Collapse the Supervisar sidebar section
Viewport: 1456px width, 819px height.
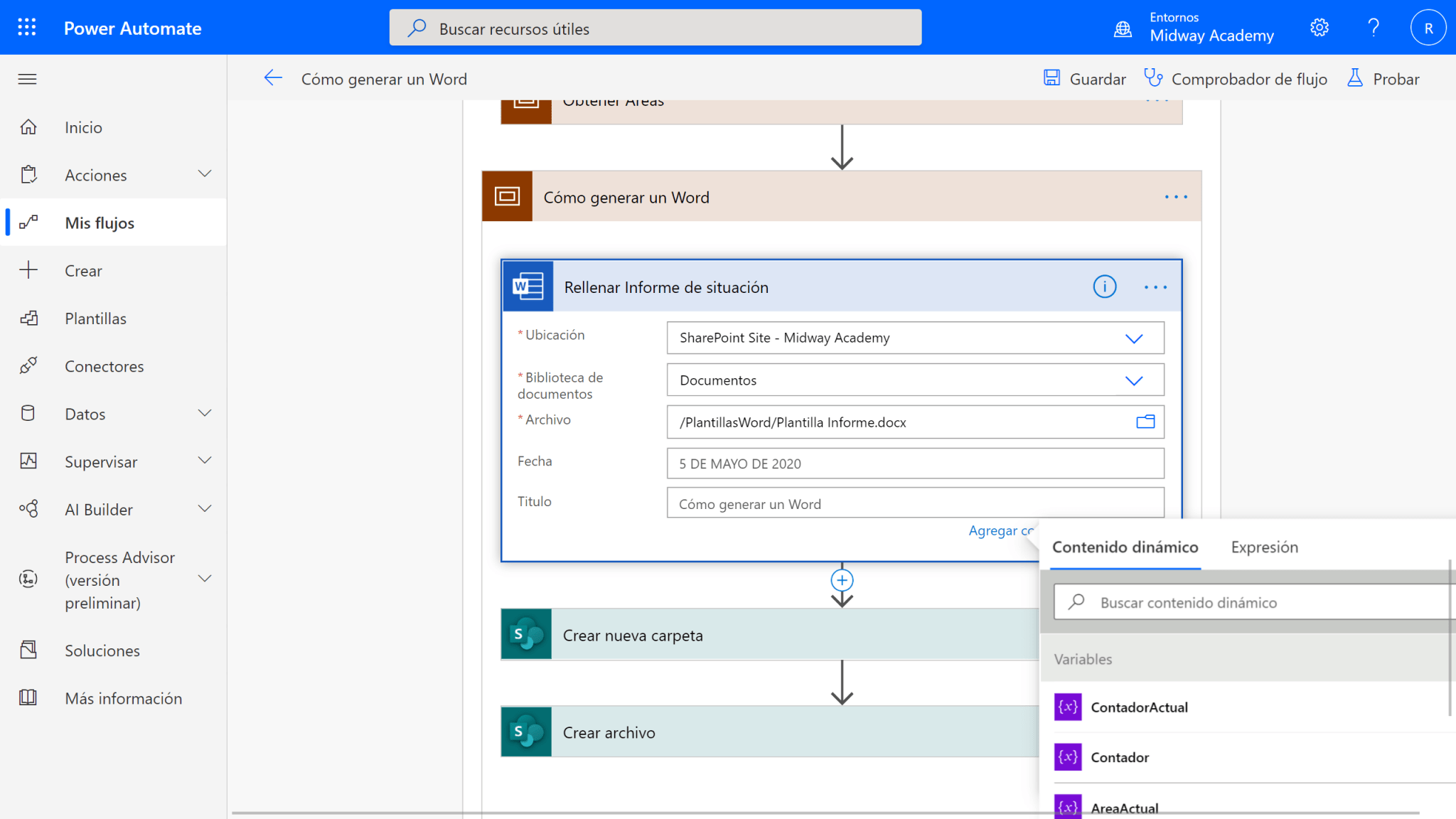[205, 461]
